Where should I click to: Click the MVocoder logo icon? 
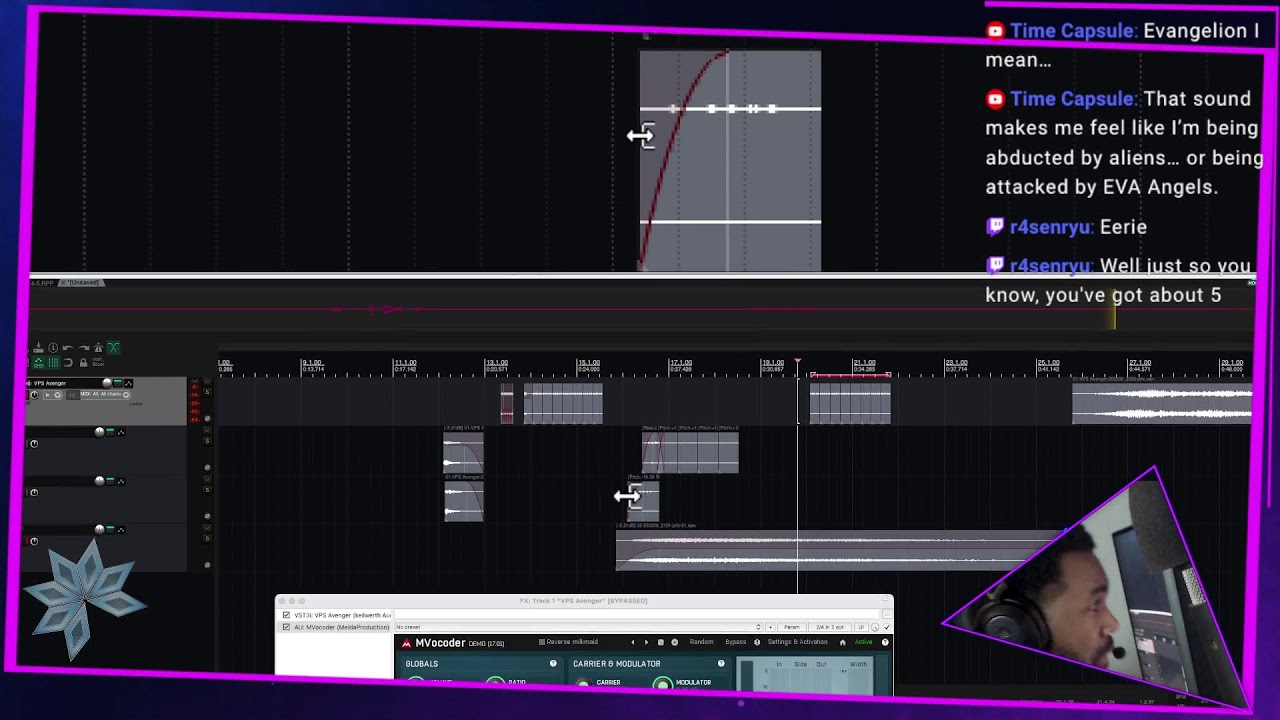tap(406, 642)
